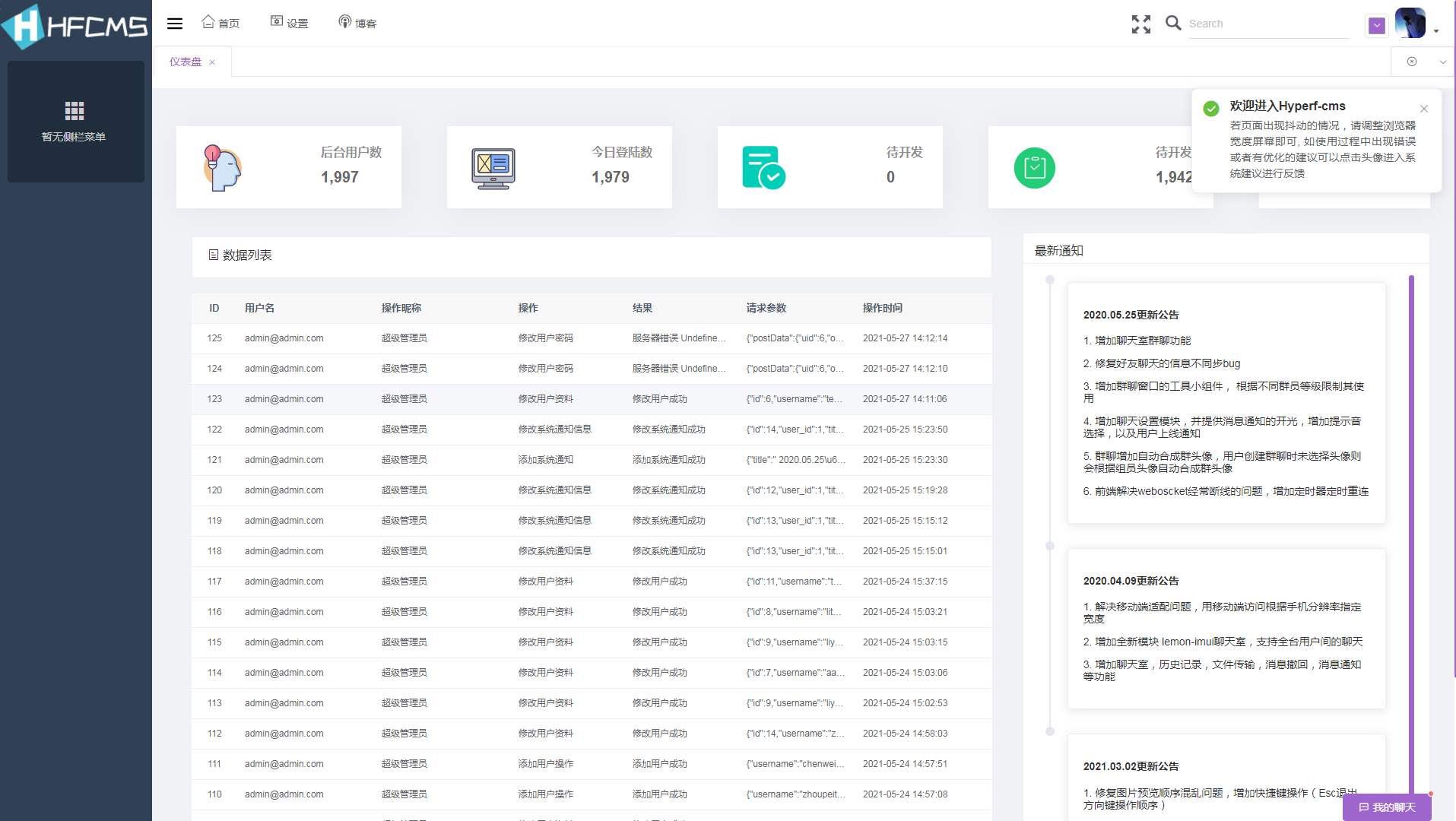The height and width of the screenshot is (821, 1456).
Task: Open the 设置 settings menu item
Action: click(290, 23)
